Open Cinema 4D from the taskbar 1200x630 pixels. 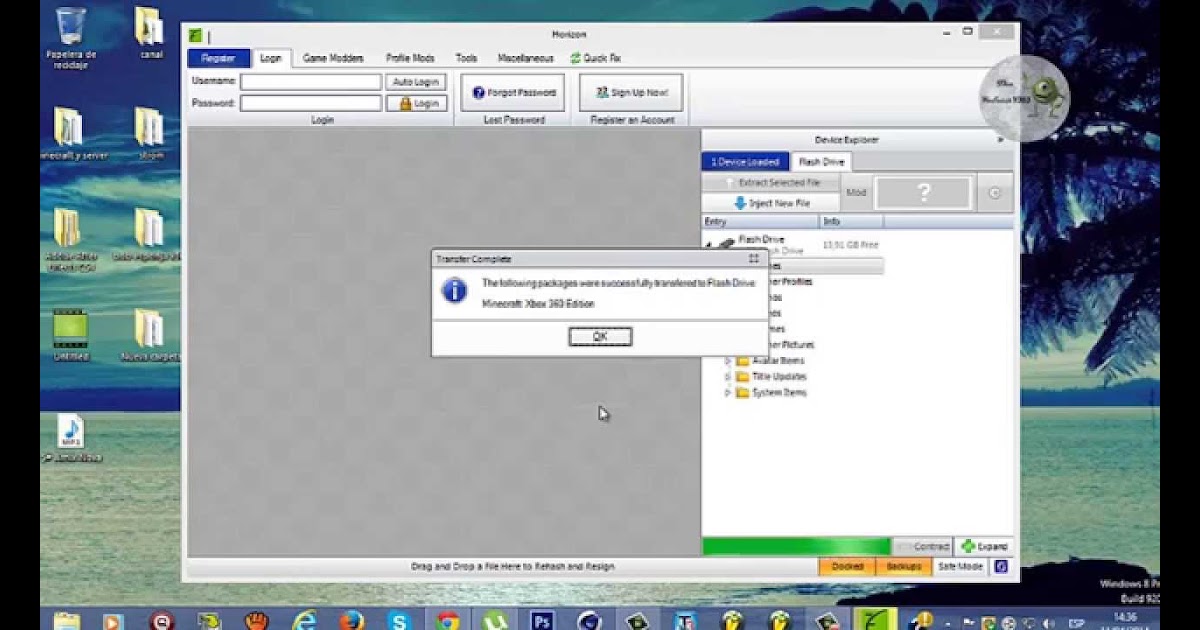[x=589, y=620]
